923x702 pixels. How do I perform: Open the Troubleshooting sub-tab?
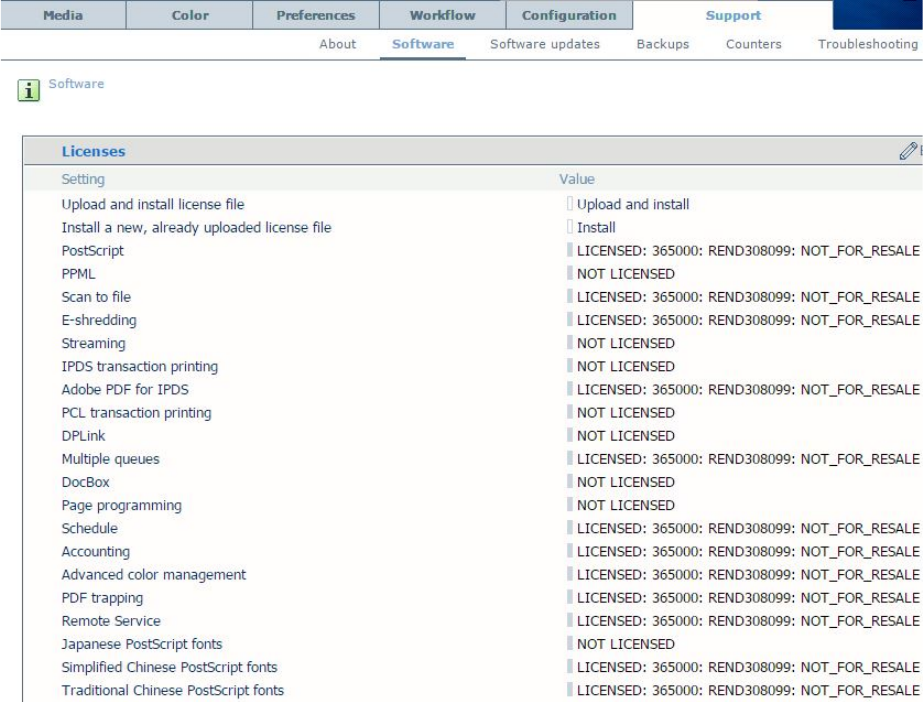tap(868, 44)
